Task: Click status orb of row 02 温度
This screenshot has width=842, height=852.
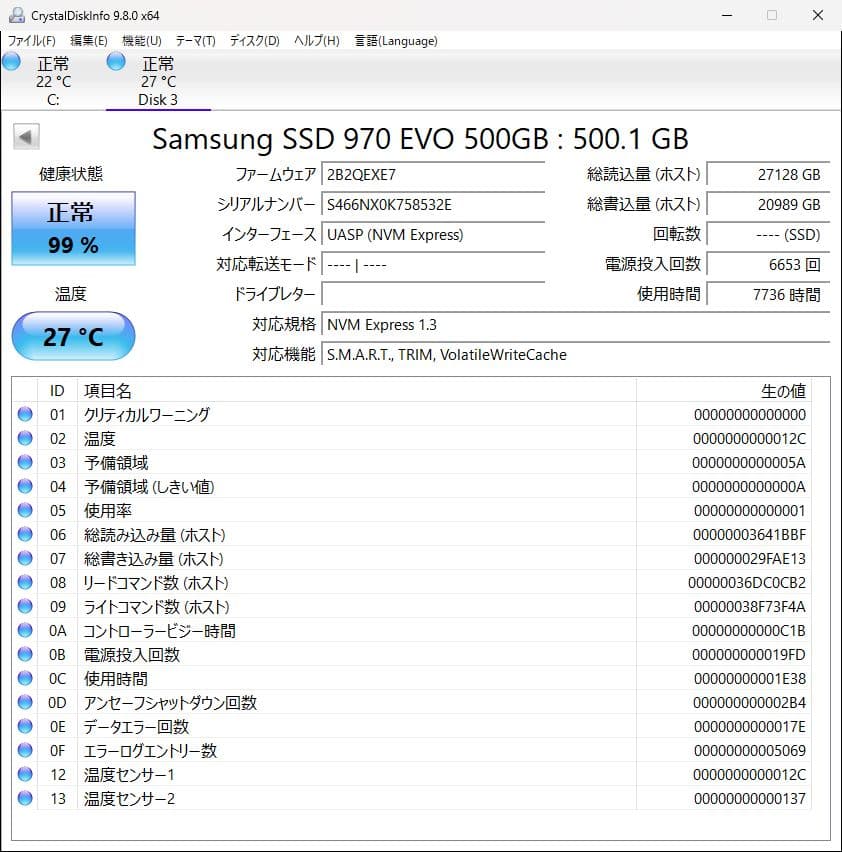Action: click(x=25, y=438)
